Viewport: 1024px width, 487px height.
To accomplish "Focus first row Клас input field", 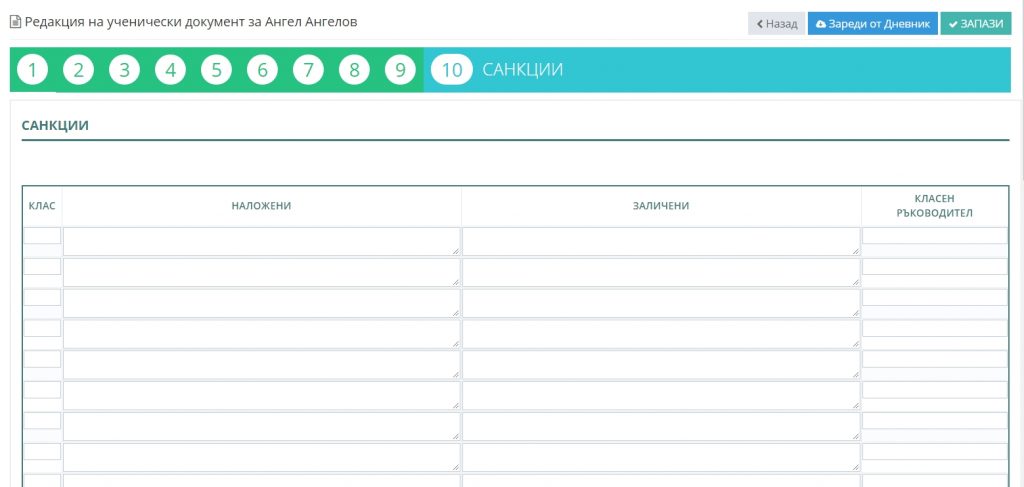I will [x=42, y=236].
